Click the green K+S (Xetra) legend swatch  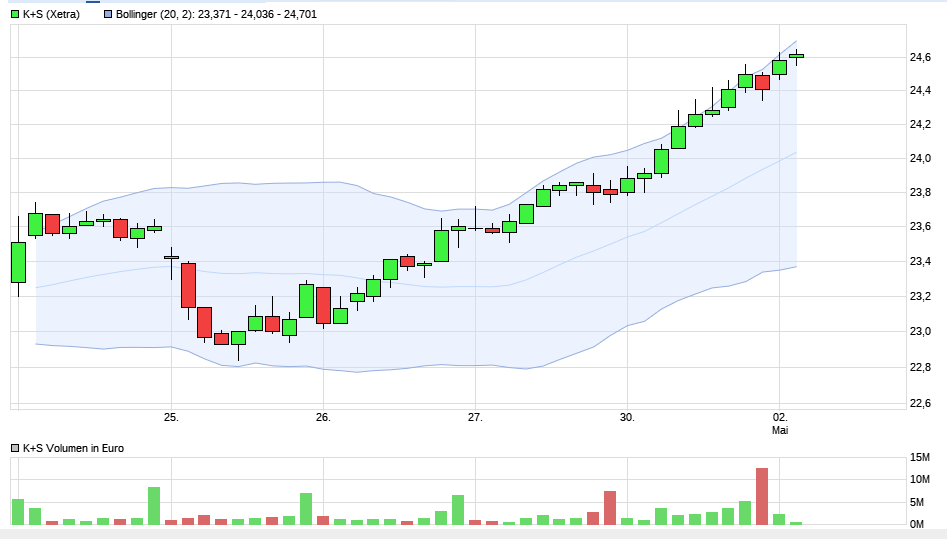(x=15, y=14)
